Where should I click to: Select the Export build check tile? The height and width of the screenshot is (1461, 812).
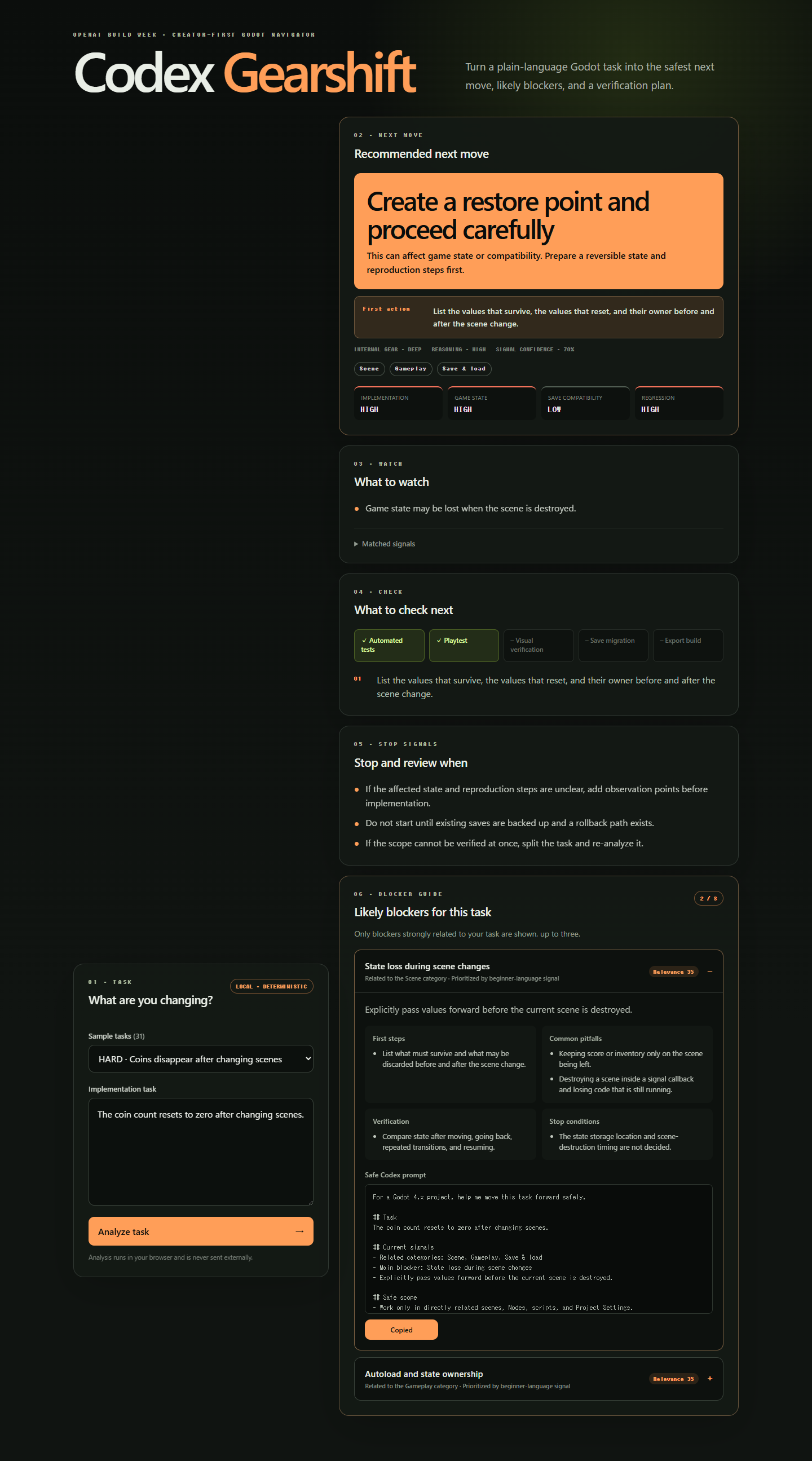[x=688, y=646]
